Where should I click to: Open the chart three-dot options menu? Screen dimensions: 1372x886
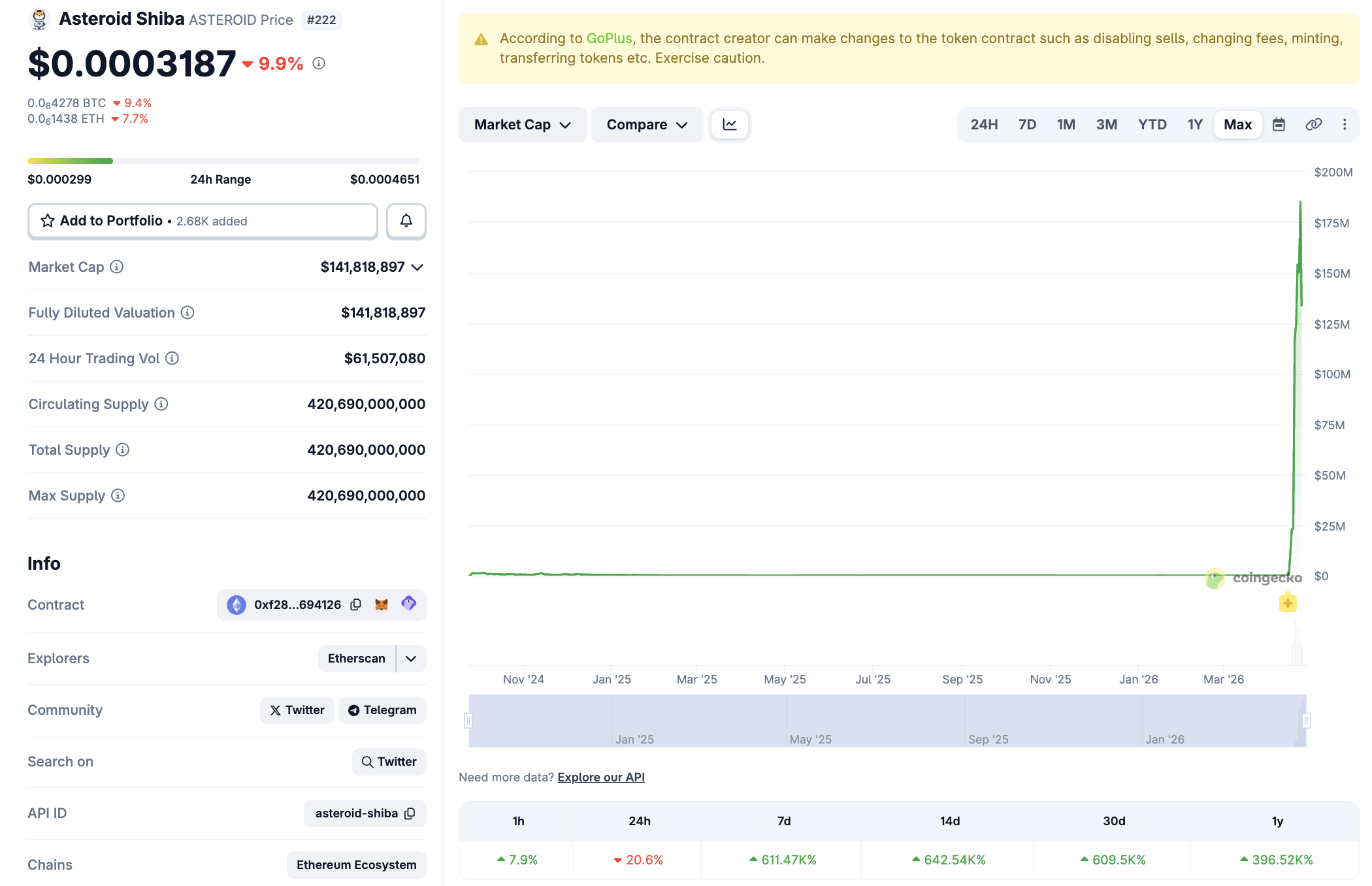click(1345, 125)
